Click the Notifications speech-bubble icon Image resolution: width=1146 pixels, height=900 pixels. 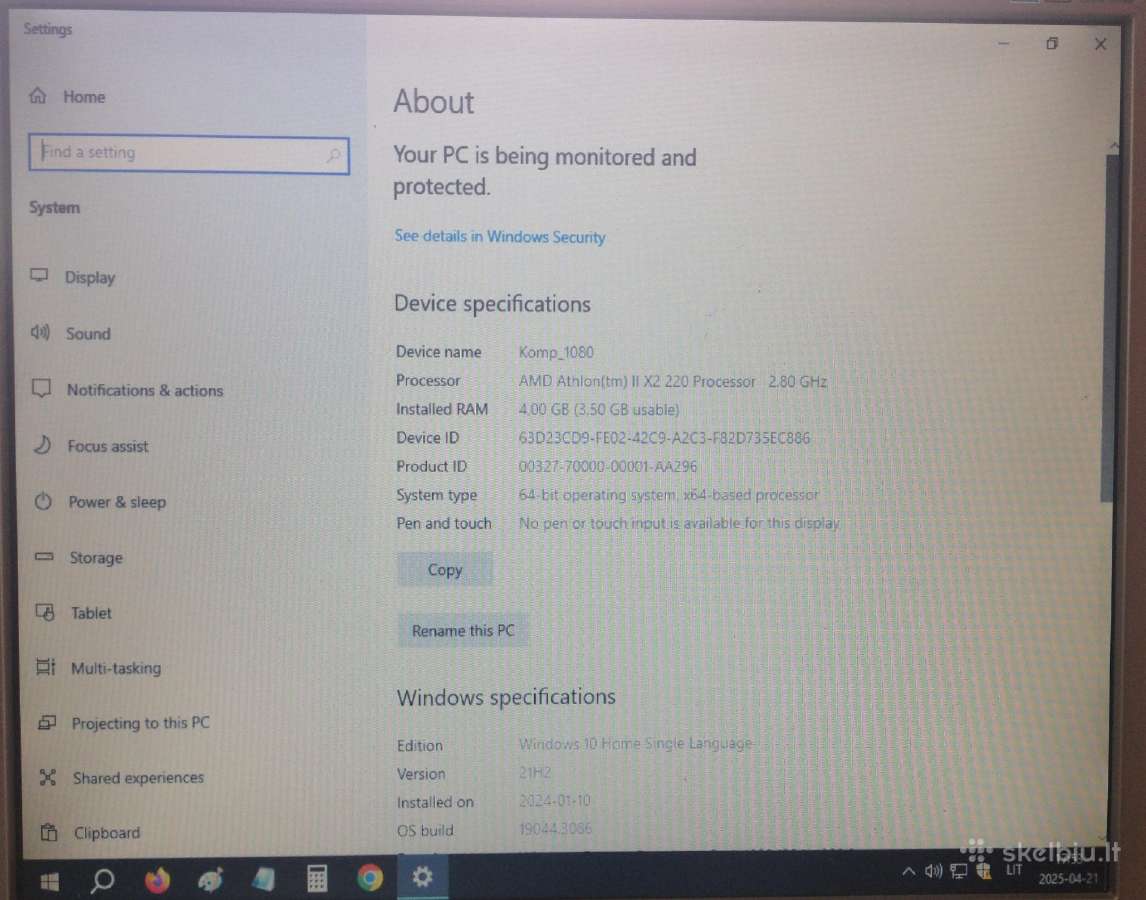coord(41,388)
